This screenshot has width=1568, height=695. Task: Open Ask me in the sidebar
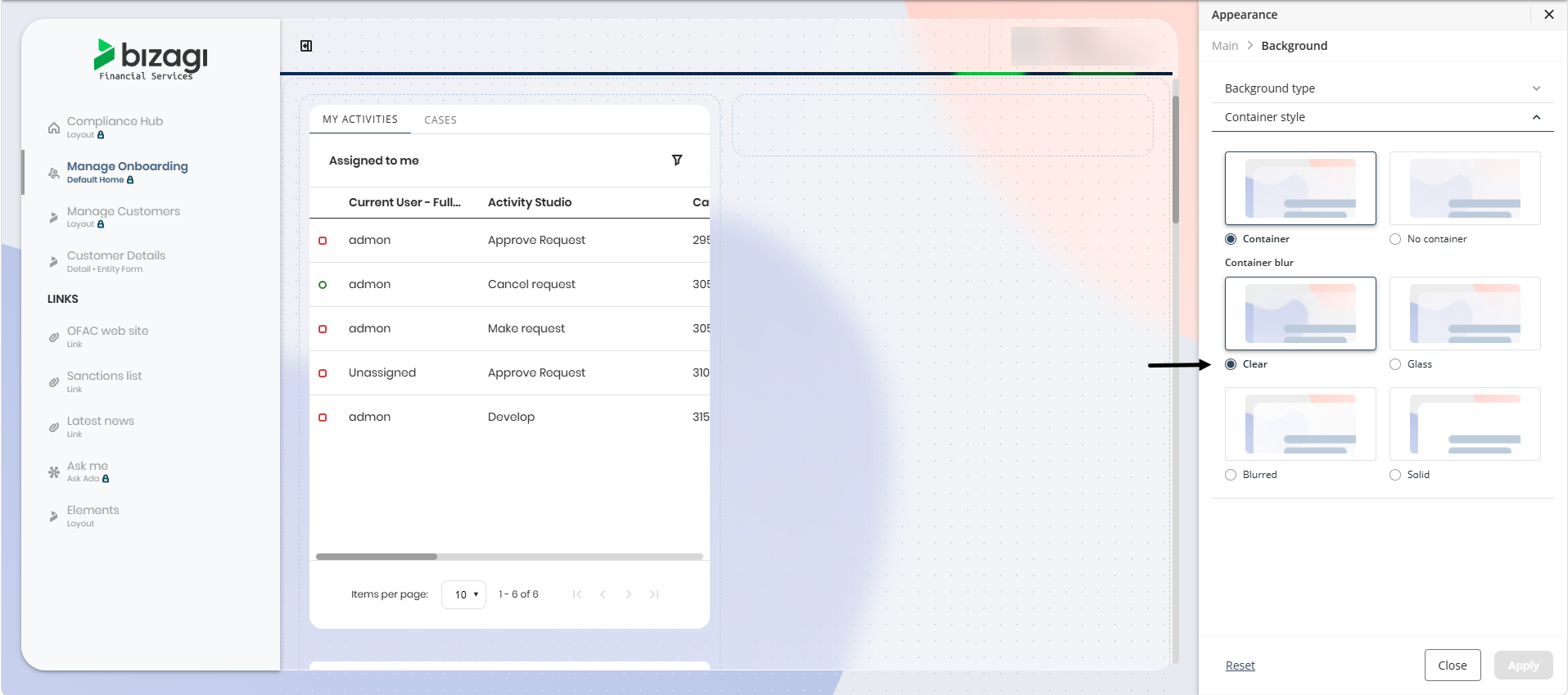pos(87,466)
